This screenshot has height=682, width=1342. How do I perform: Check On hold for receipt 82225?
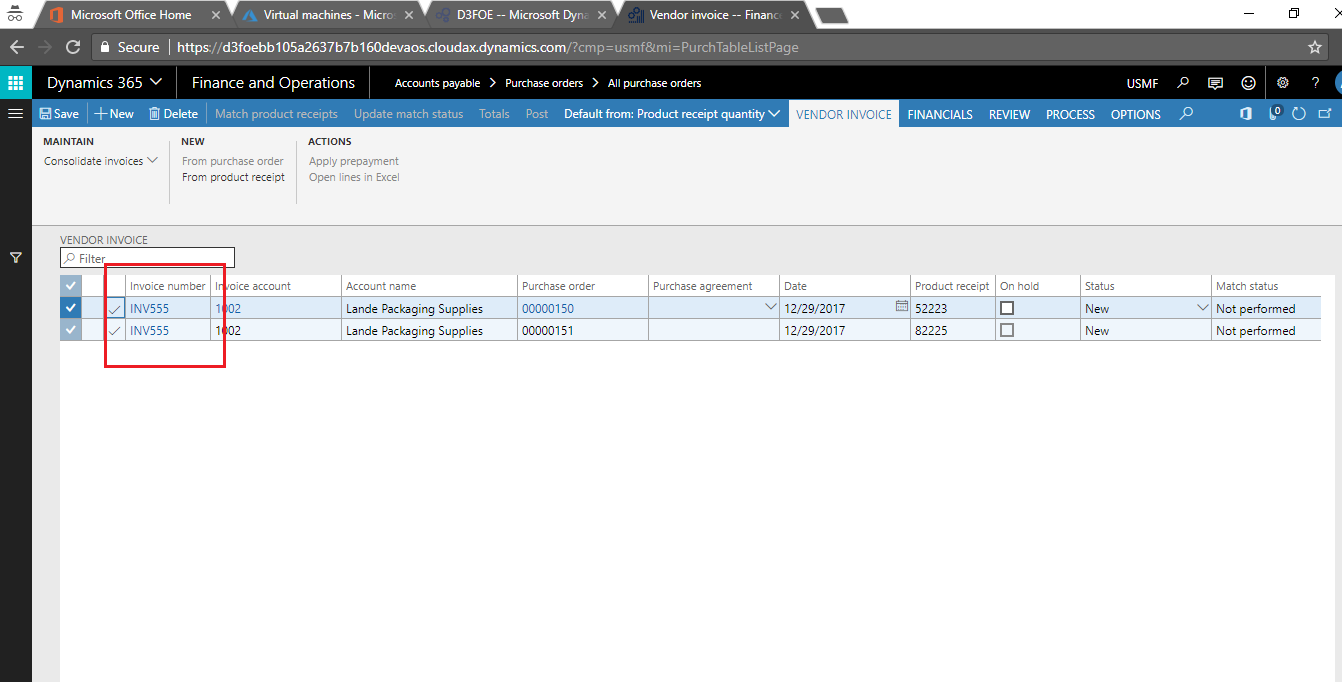pyautogui.click(x=1007, y=330)
